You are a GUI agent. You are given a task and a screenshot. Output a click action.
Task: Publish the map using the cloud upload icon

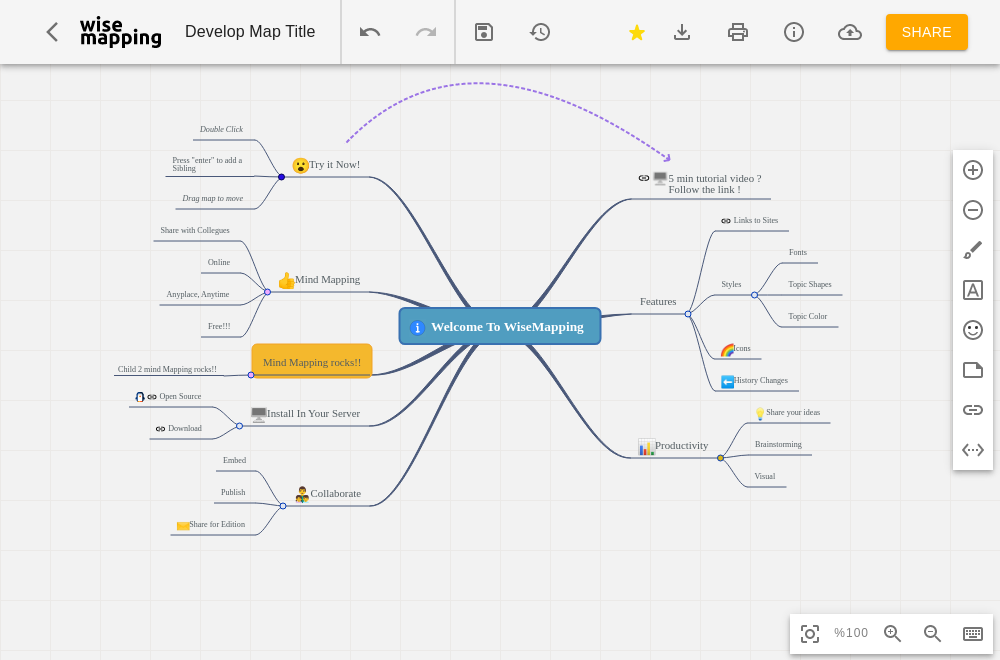pyautogui.click(x=849, y=32)
